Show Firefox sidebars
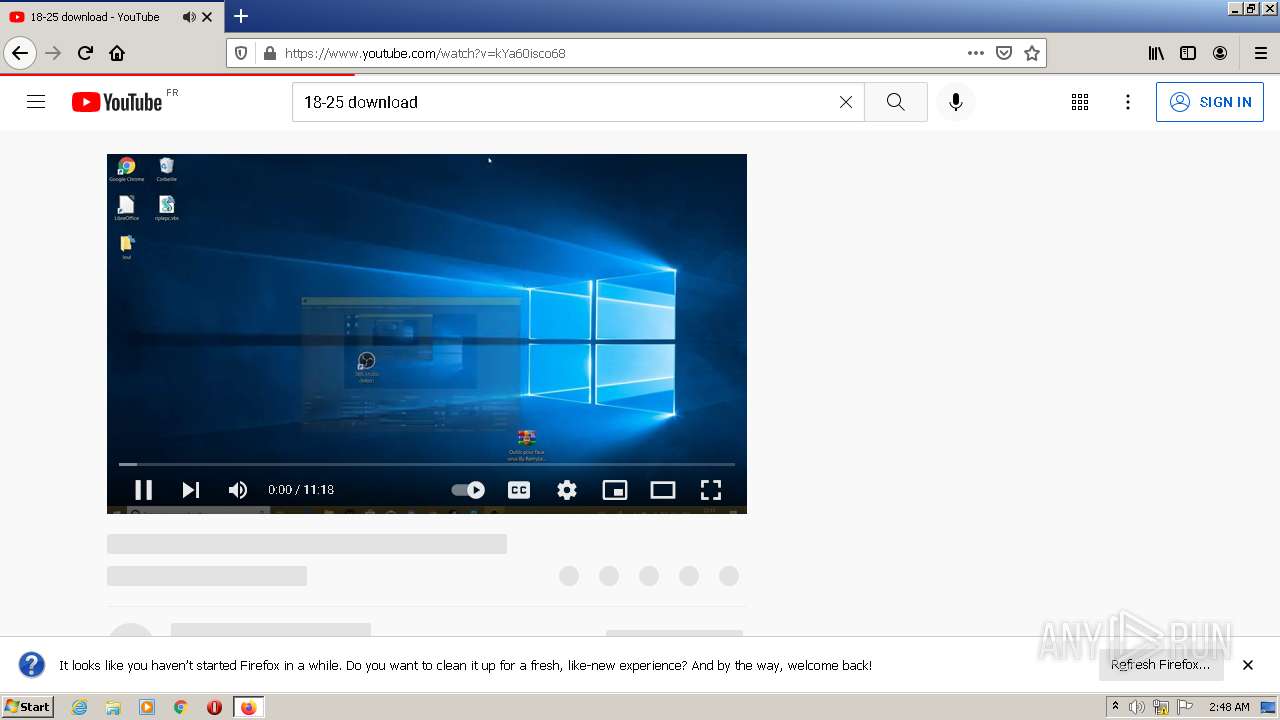Image resolution: width=1280 pixels, height=720 pixels. pos(1188,53)
